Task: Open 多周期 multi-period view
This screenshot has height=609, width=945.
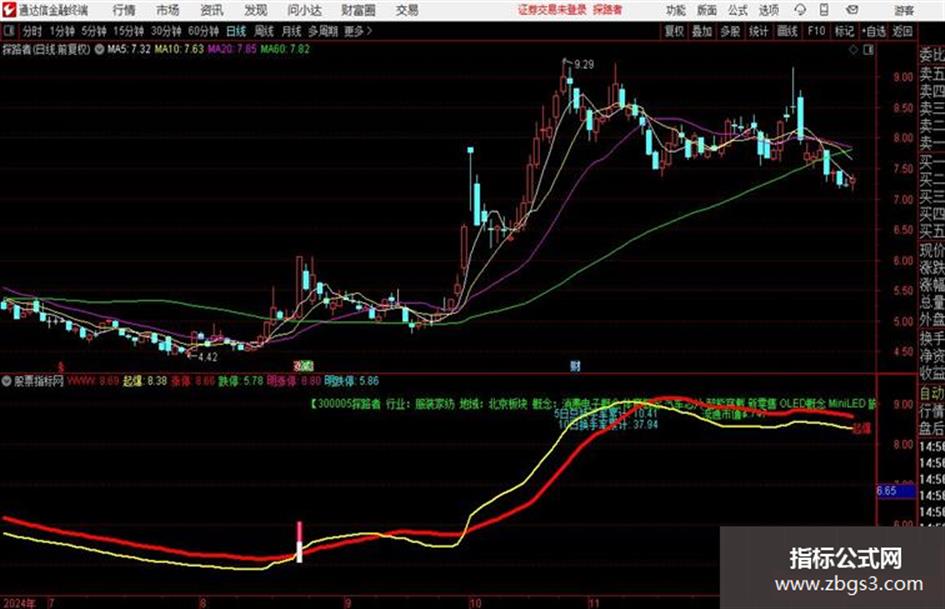Action: click(323, 31)
